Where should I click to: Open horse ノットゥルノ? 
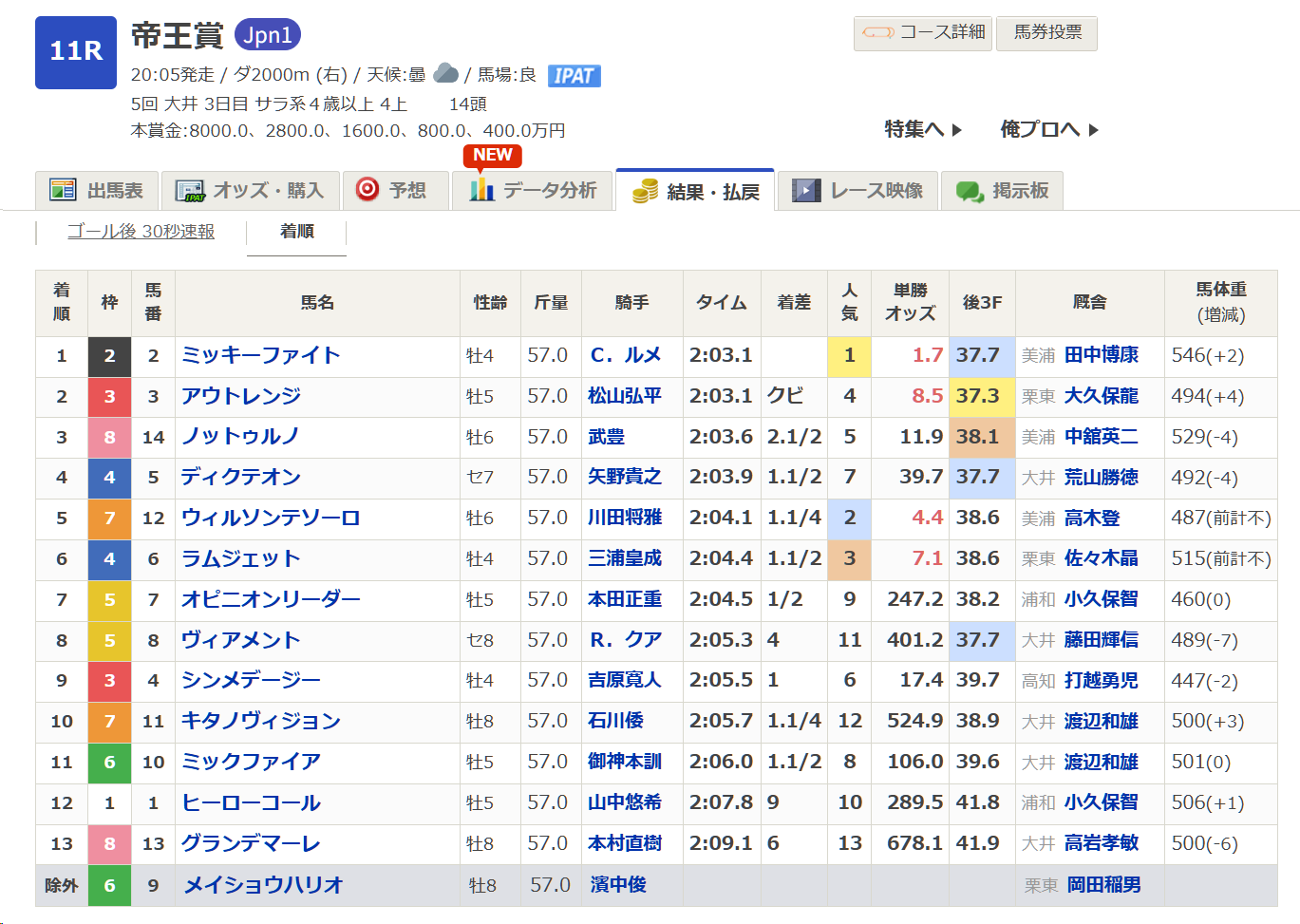(240, 437)
